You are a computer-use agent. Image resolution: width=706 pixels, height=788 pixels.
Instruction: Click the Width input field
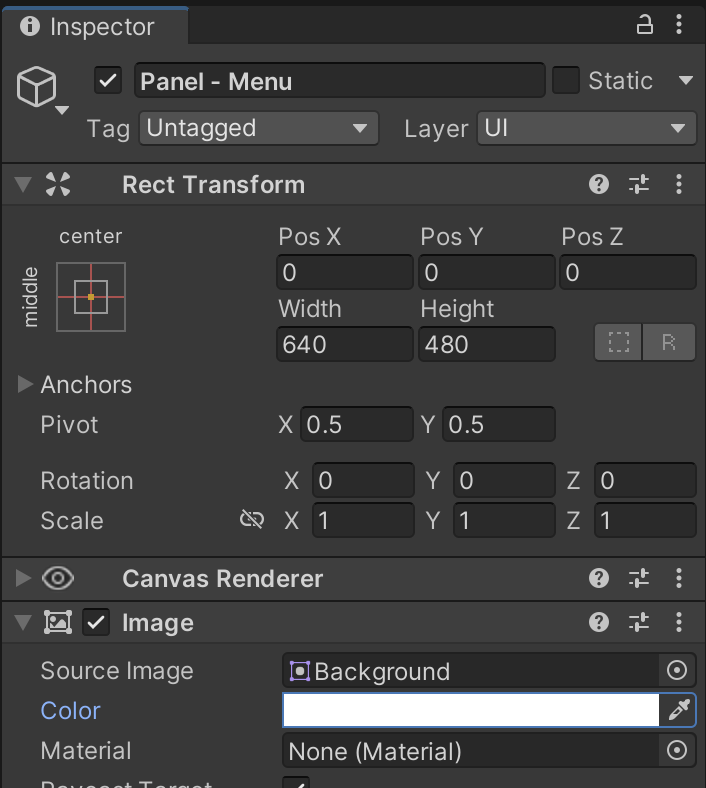click(345, 344)
